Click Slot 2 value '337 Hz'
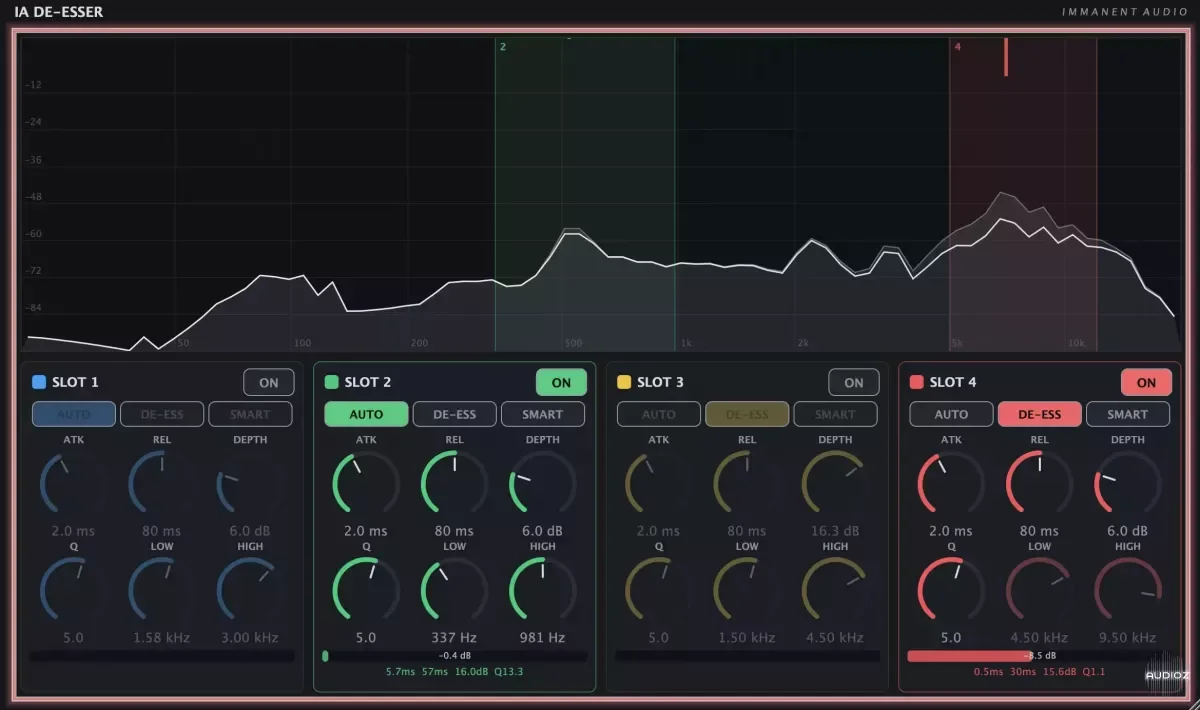The height and width of the screenshot is (710, 1200). (x=454, y=637)
